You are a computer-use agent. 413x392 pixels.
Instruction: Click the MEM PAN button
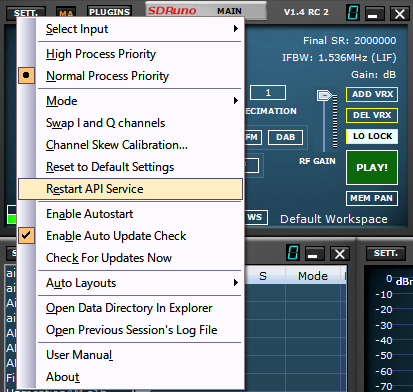pos(372,198)
